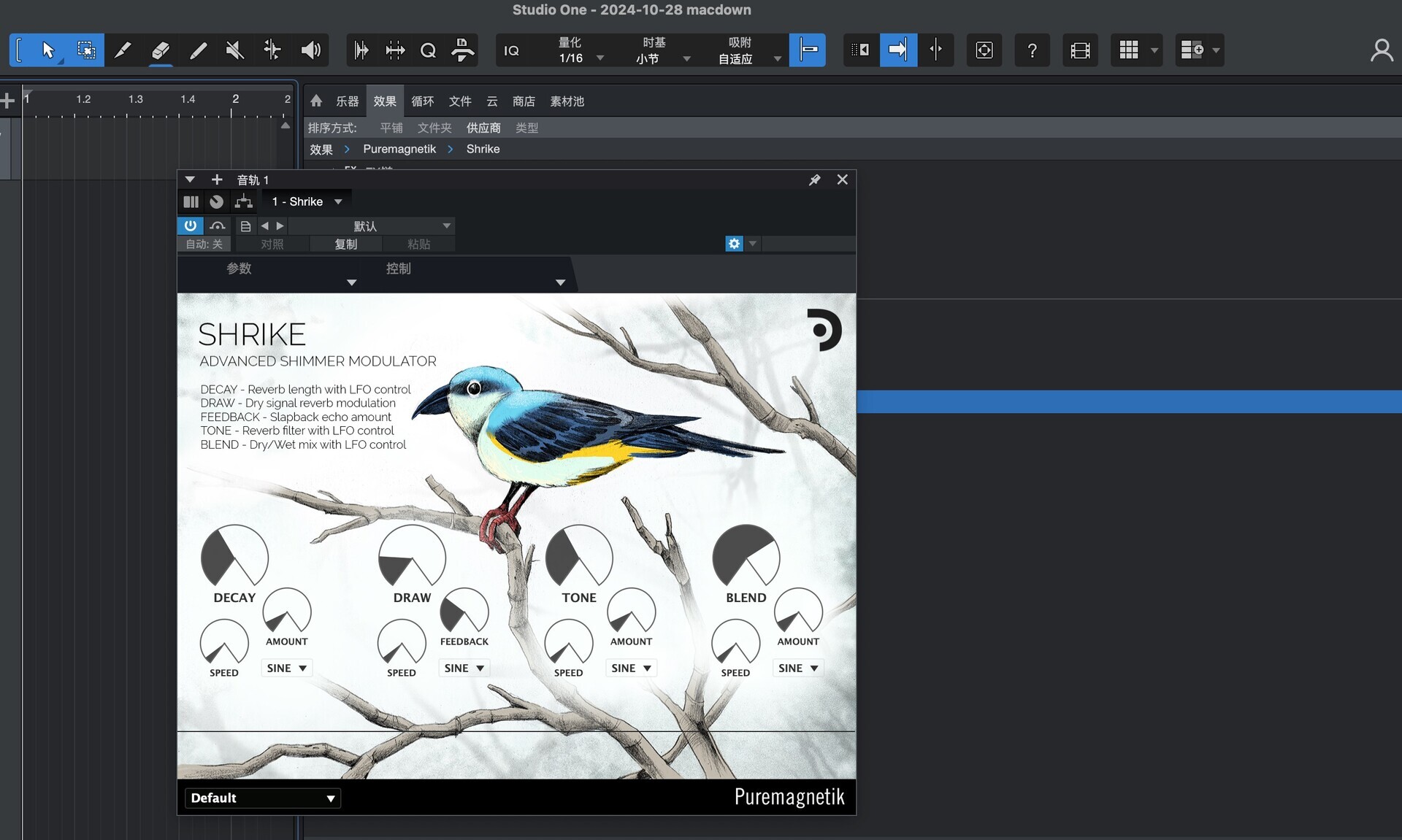The height and width of the screenshot is (840, 1402).
Task: Select the Bend tool
Action: tap(272, 50)
